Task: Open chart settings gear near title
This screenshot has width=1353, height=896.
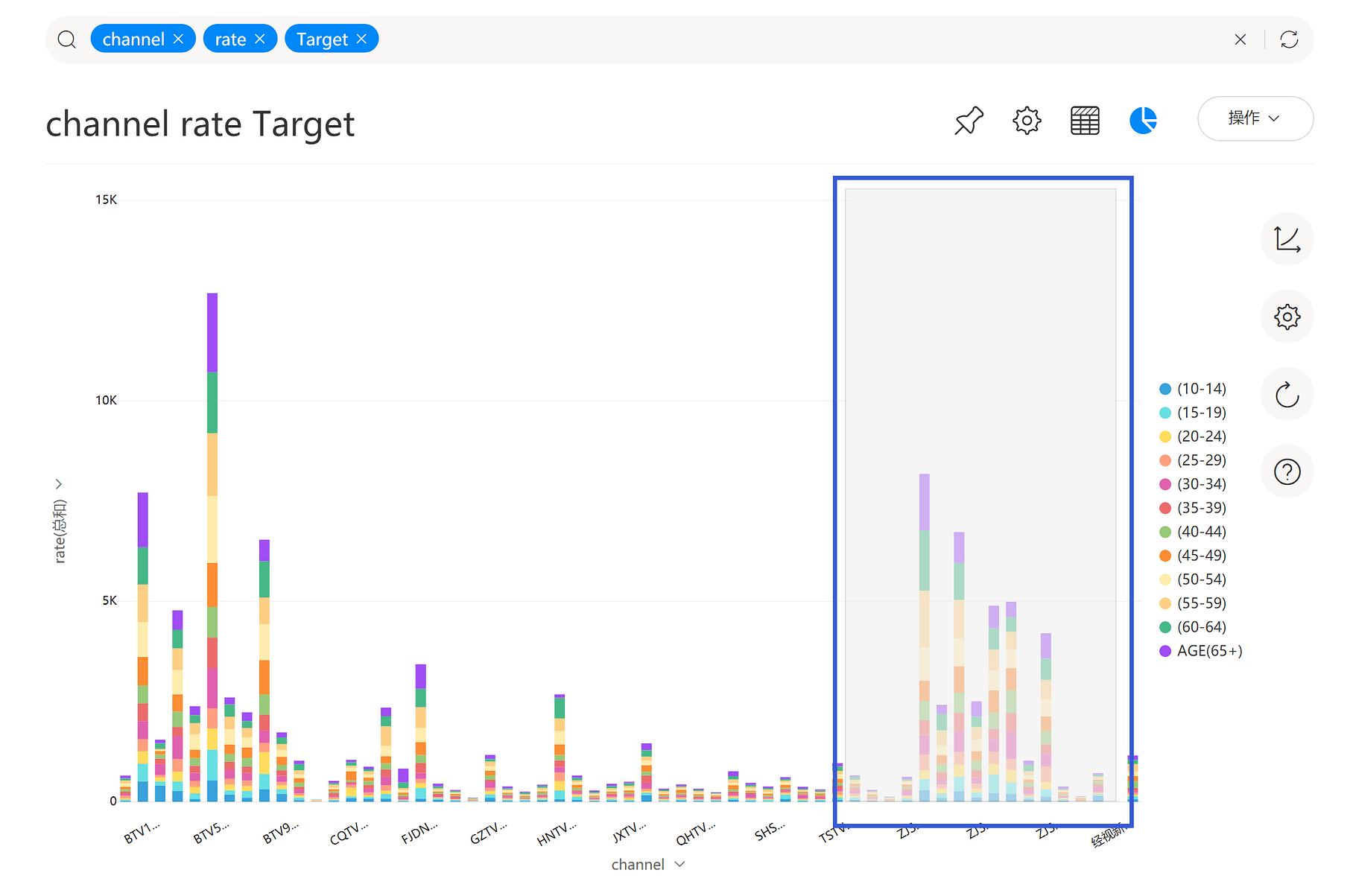Action: (1027, 120)
